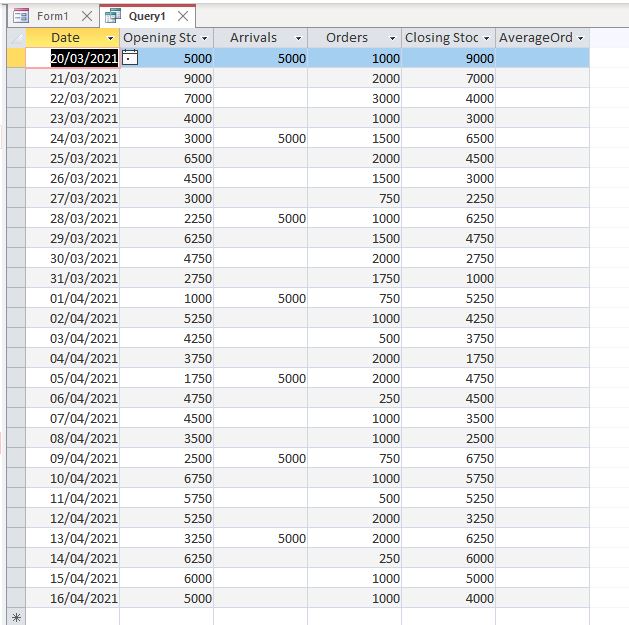Click Closing Stock 6000 on 14/04/2021
629x625 pixels.
448,558
